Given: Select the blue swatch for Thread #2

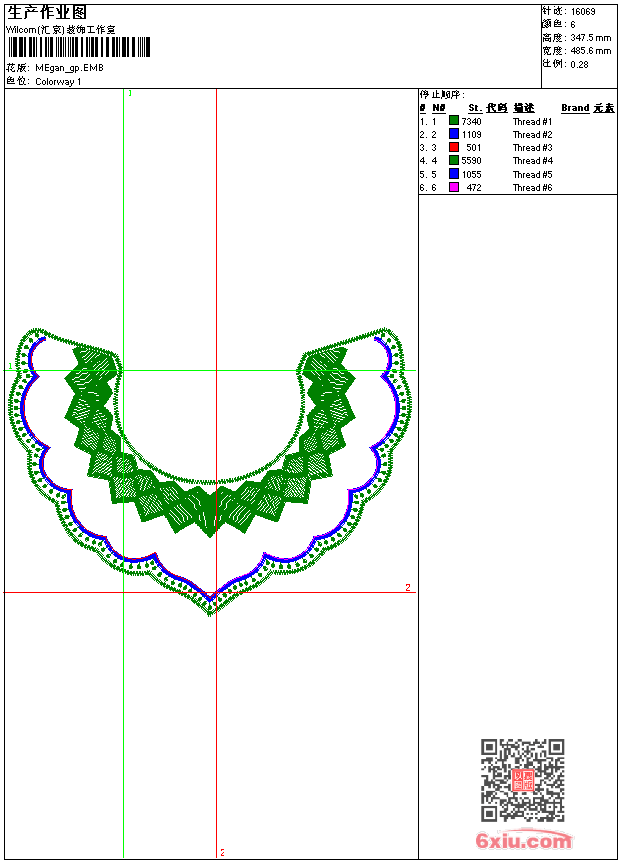Looking at the screenshot, I should pos(454,134).
